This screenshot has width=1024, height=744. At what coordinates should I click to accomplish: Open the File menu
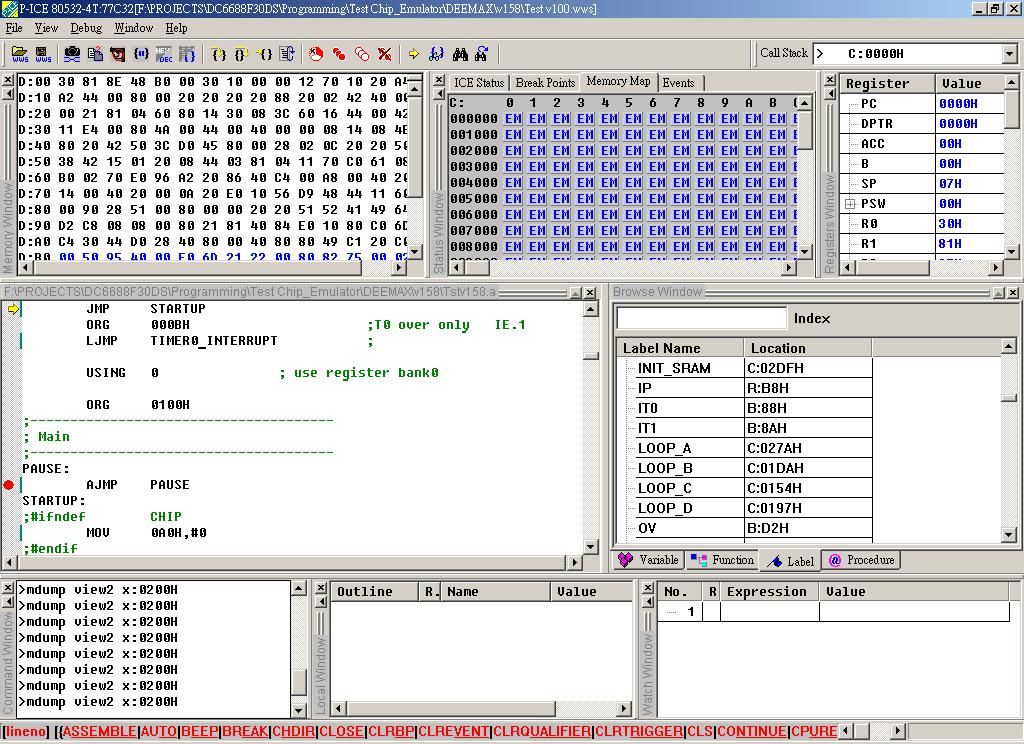coord(14,28)
